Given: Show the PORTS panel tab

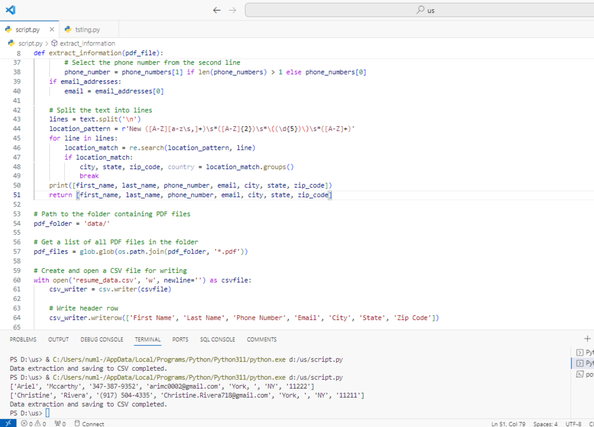Looking at the screenshot, I should click(180, 339).
